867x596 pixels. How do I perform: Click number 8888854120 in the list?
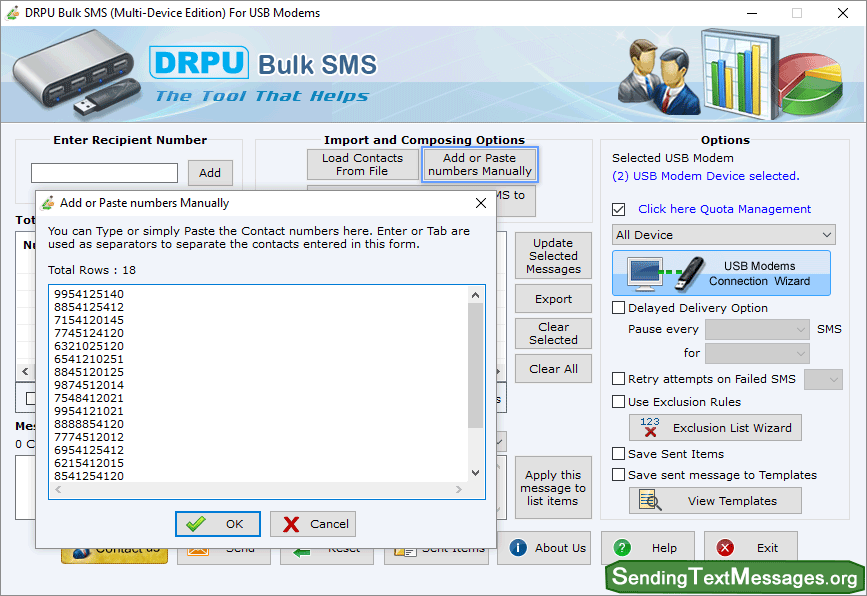click(89, 424)
